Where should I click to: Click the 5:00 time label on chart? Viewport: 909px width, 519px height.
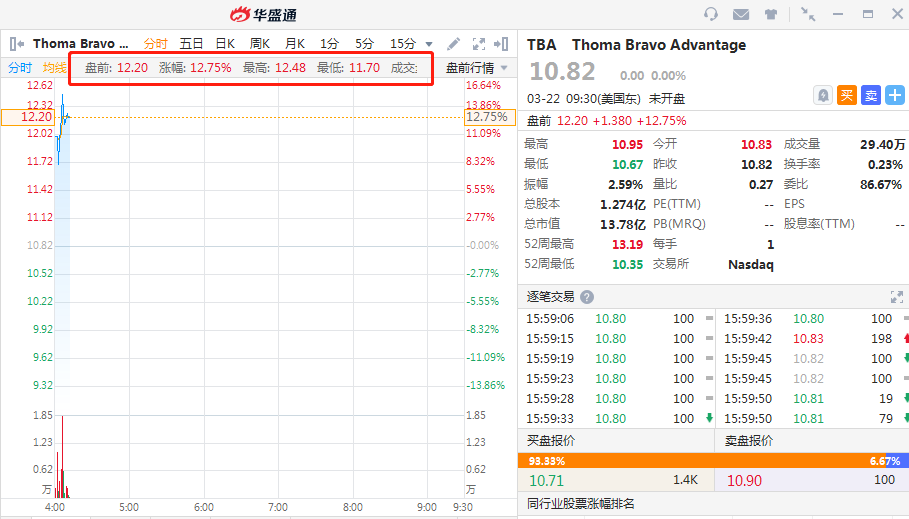pos(129,507)
